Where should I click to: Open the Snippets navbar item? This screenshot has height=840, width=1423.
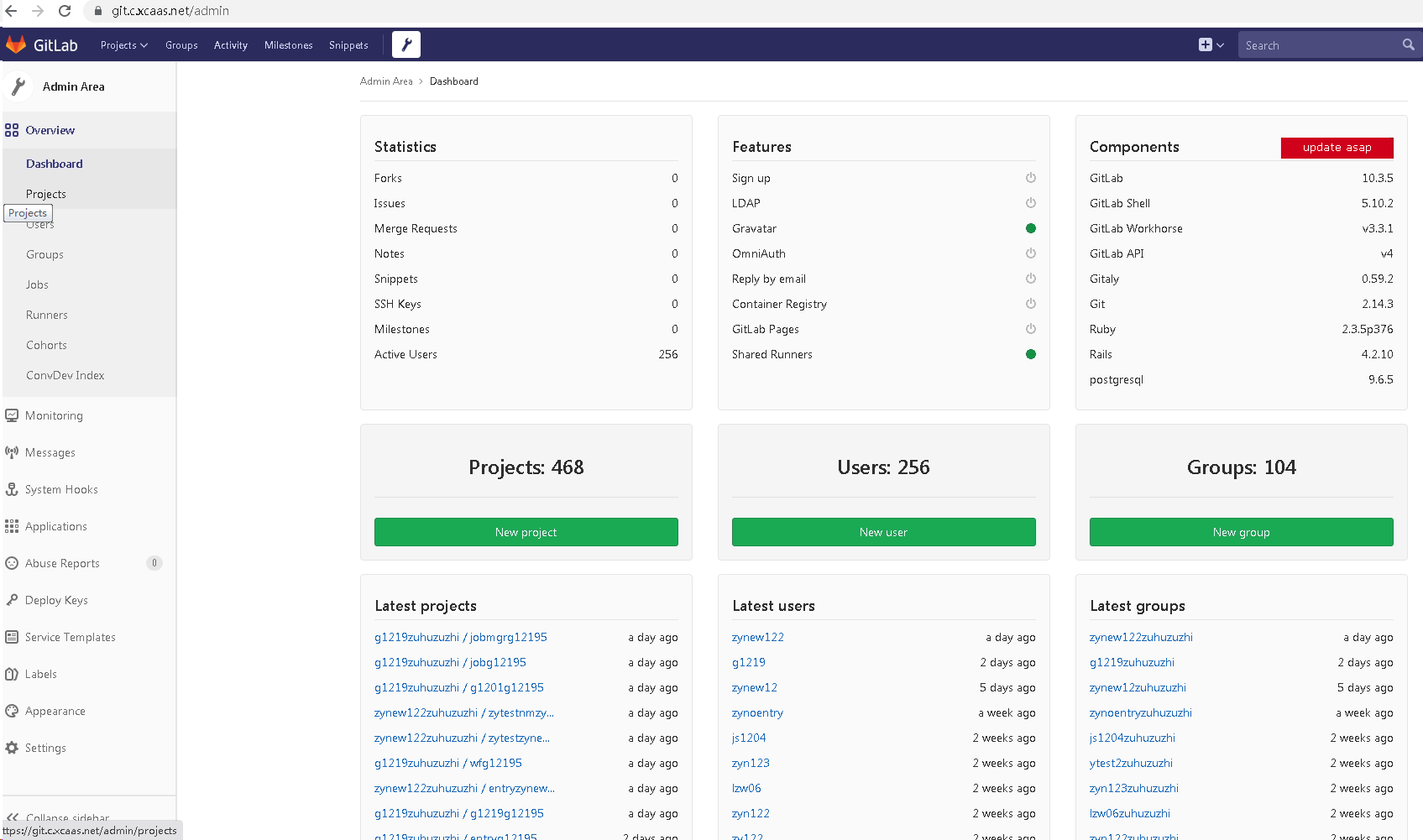pyautogui.click(x=348, y=45)
